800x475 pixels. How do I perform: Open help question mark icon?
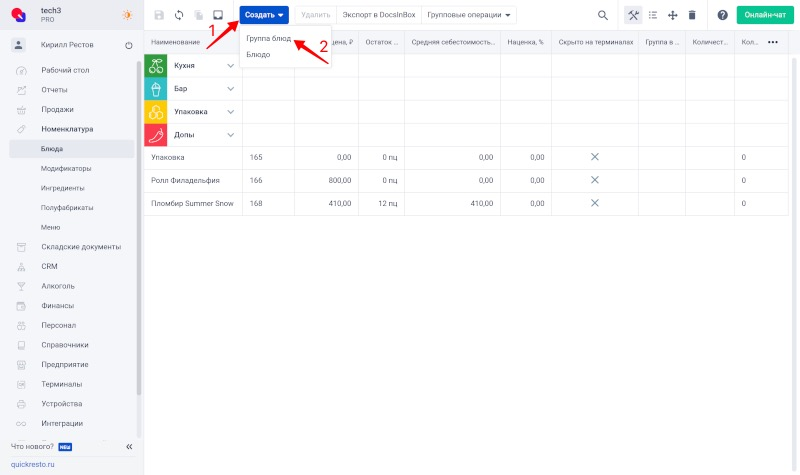722,15
